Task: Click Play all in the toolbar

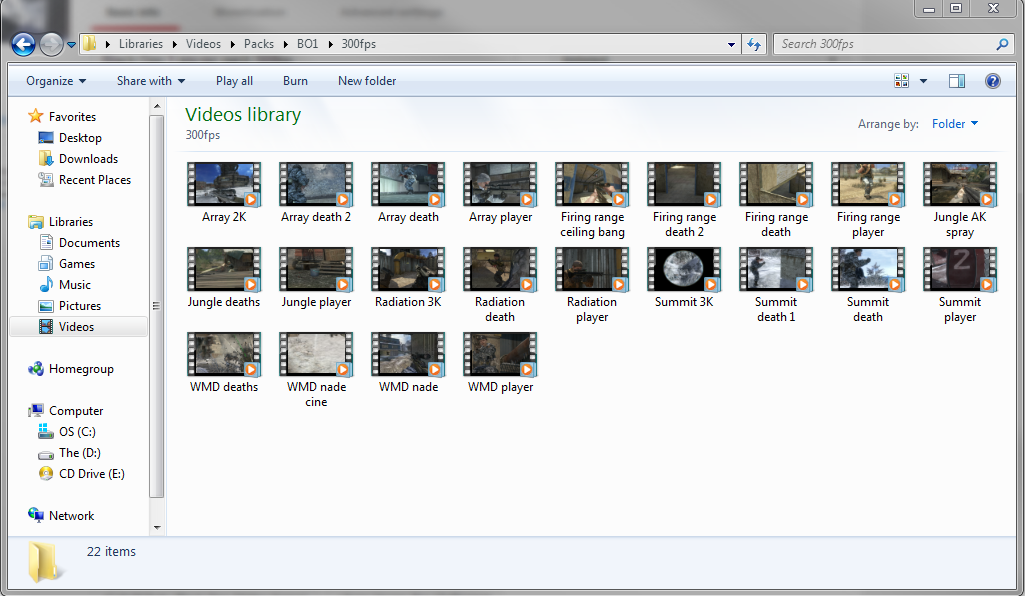Action: (x=234, y=81)
